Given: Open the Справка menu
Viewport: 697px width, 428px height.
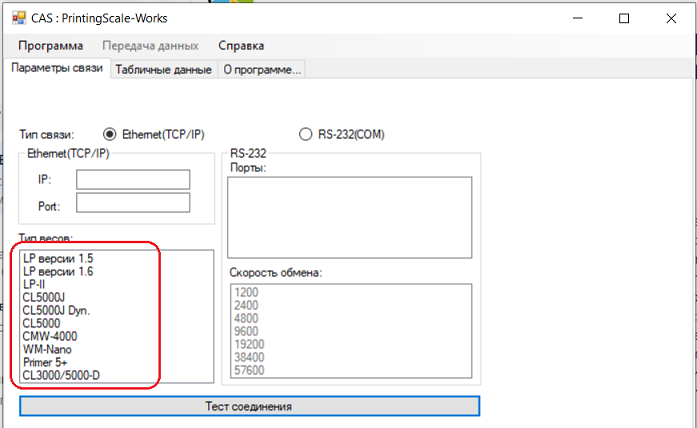Looking at the screenshot, I should coord(241,46).
